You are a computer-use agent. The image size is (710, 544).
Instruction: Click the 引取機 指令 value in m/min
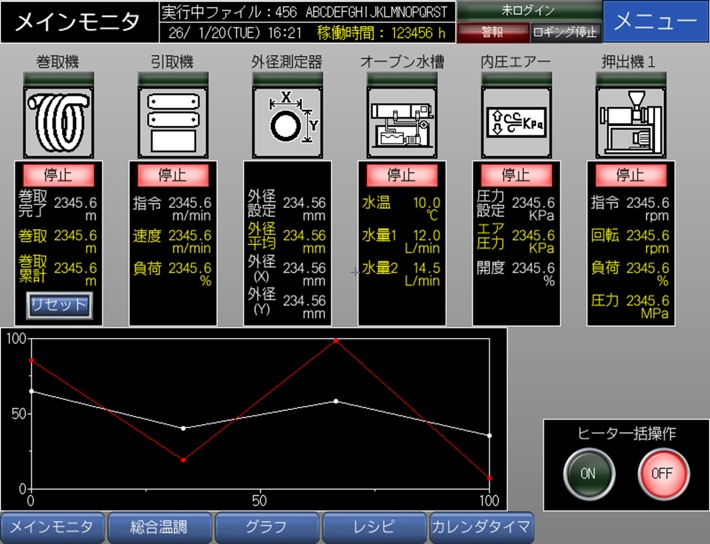[x=190, y=208]
